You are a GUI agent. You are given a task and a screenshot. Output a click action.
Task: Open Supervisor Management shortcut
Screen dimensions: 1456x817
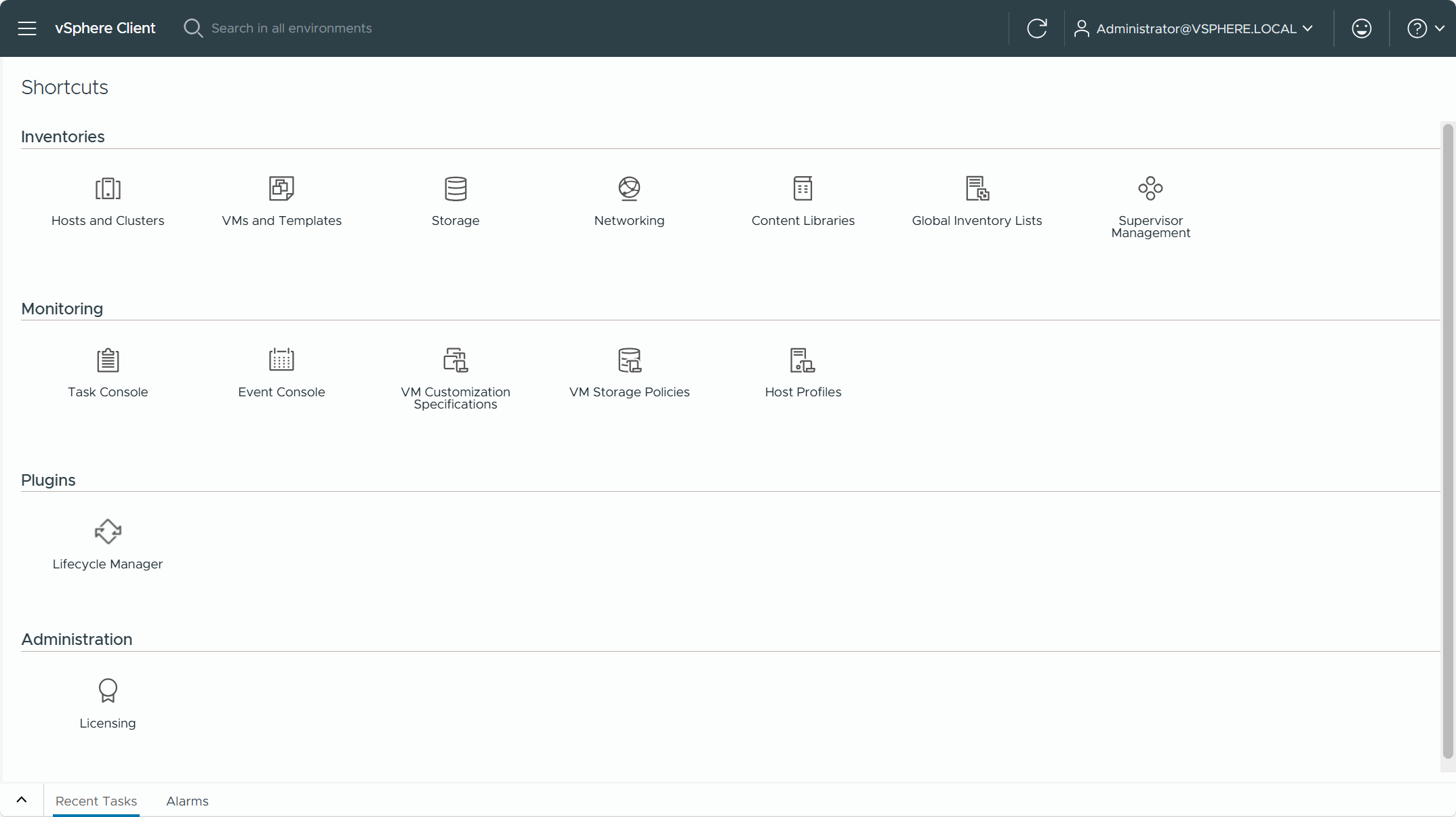pos(1150,205)
